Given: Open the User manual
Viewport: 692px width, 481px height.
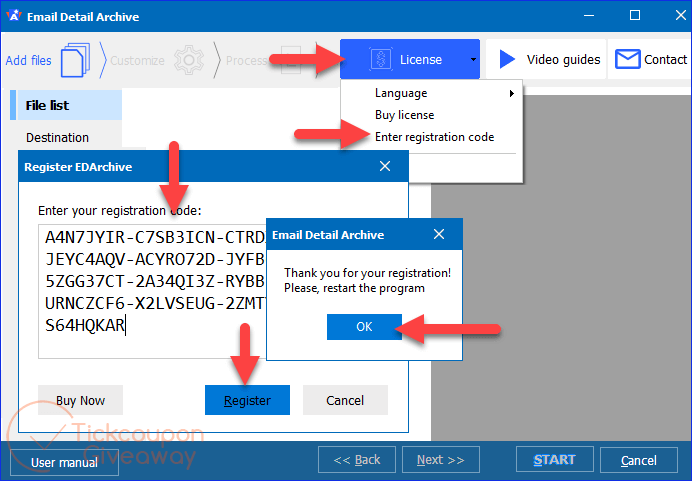Looking at the screenshot, I should 64,462.
